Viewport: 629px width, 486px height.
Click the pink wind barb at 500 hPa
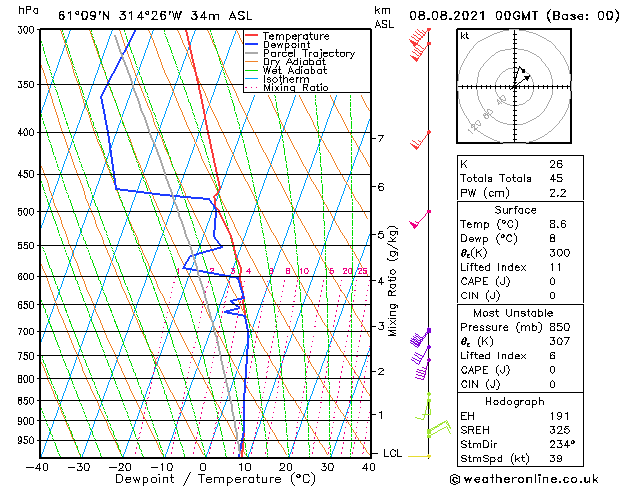tap(420, 219)
